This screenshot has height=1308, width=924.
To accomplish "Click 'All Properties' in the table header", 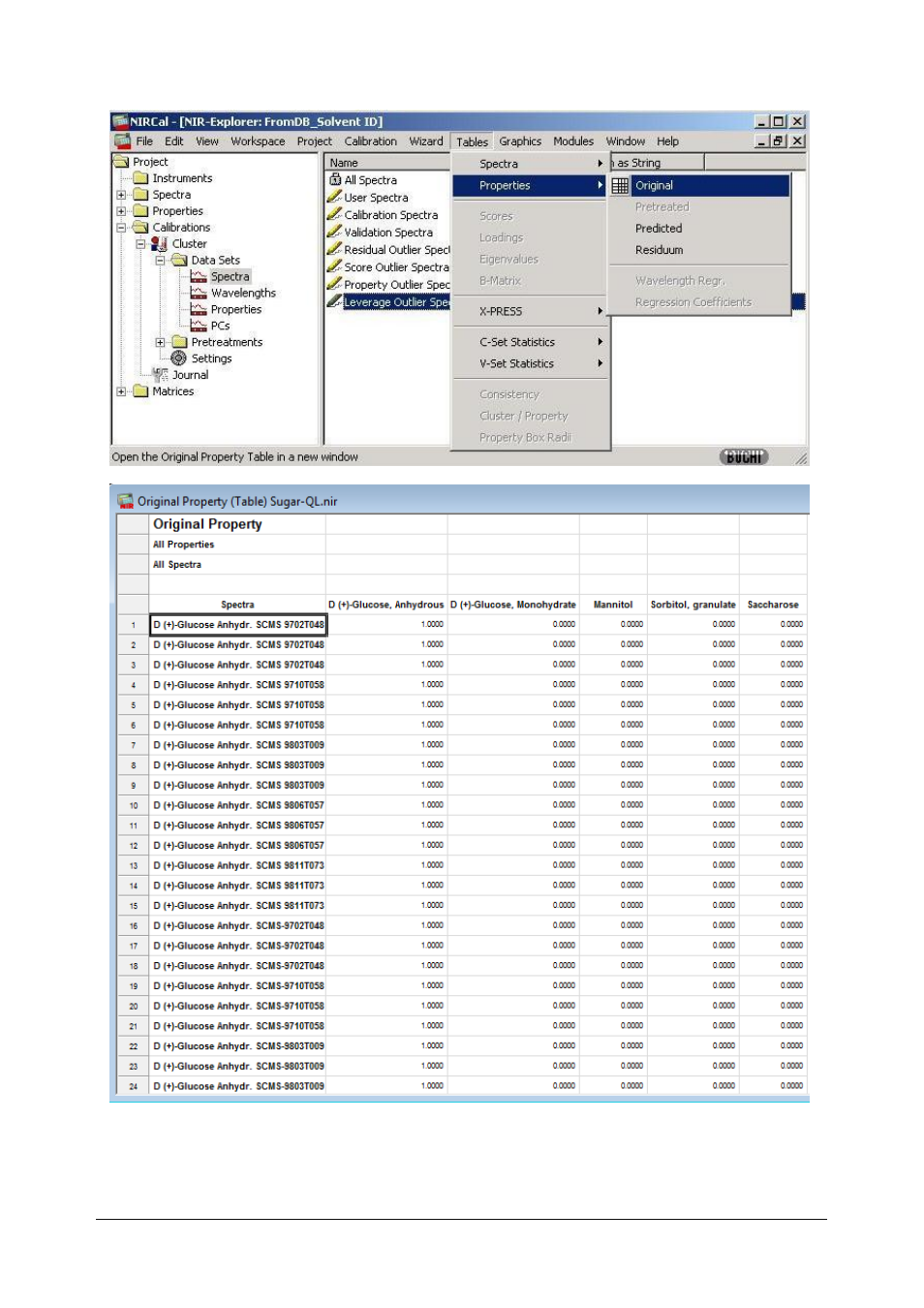I will point(183,545).
